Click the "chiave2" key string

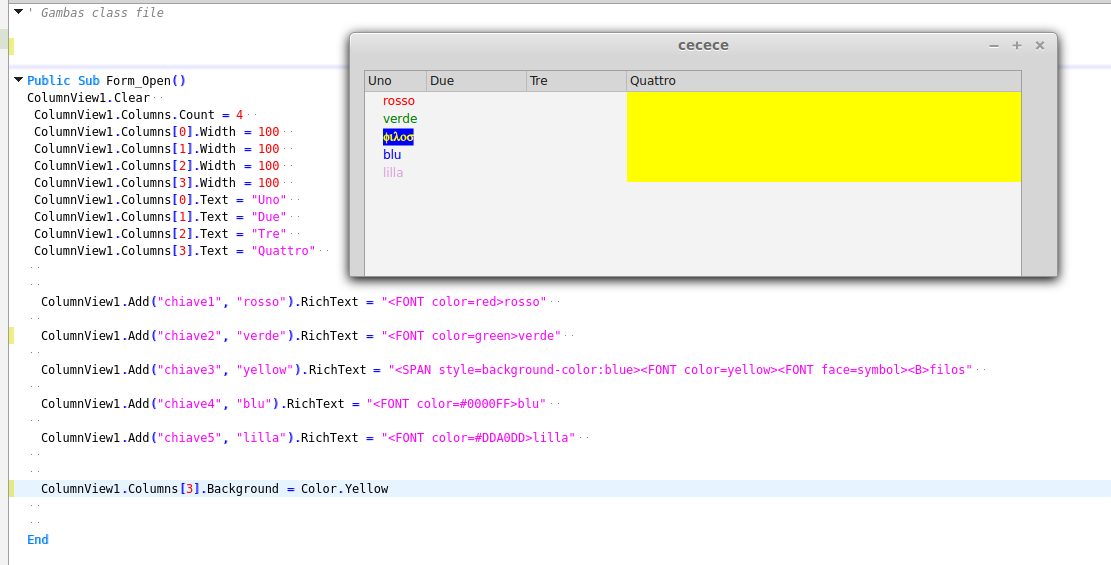(x=190, y=336)
